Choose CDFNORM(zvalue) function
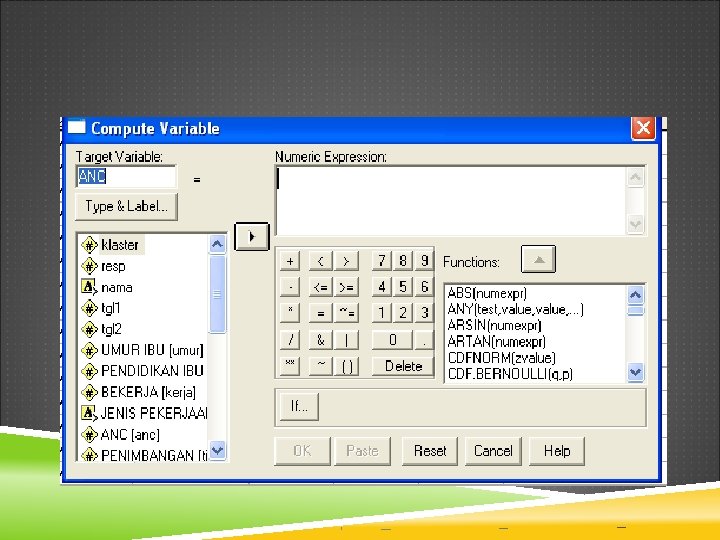The height and width of the screenshot is (540, 720). (502, 357)
